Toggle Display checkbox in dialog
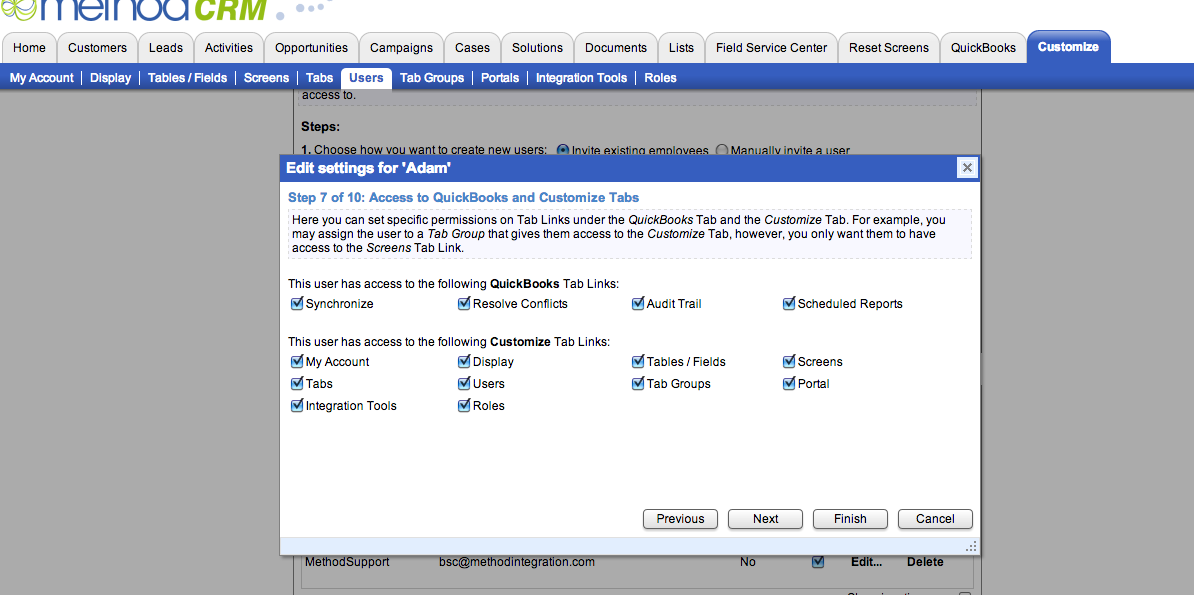Screen dimensions: 1194x595 click(464, 361)
